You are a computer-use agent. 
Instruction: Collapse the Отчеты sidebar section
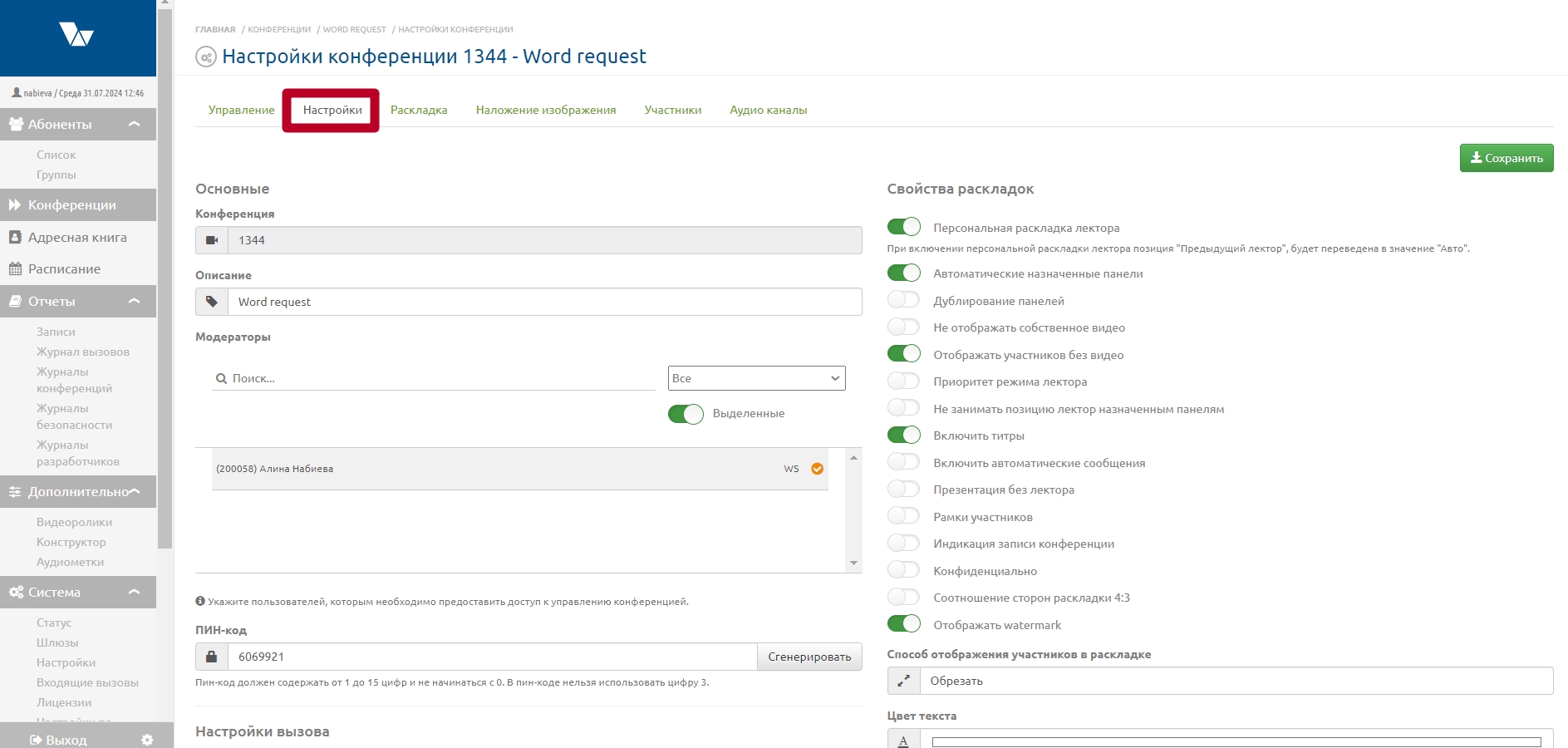point(134,301)
